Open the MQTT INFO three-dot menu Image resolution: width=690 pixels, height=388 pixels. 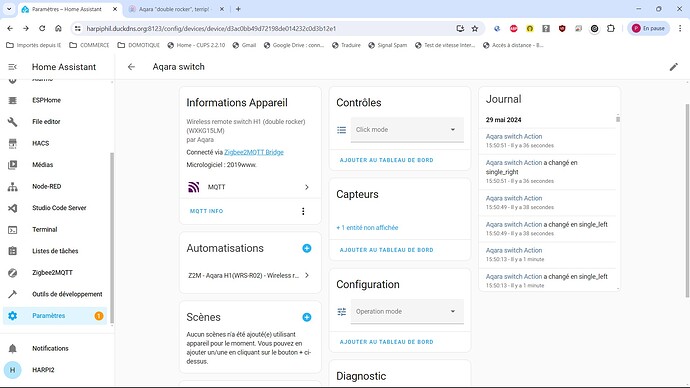[303, 212]
